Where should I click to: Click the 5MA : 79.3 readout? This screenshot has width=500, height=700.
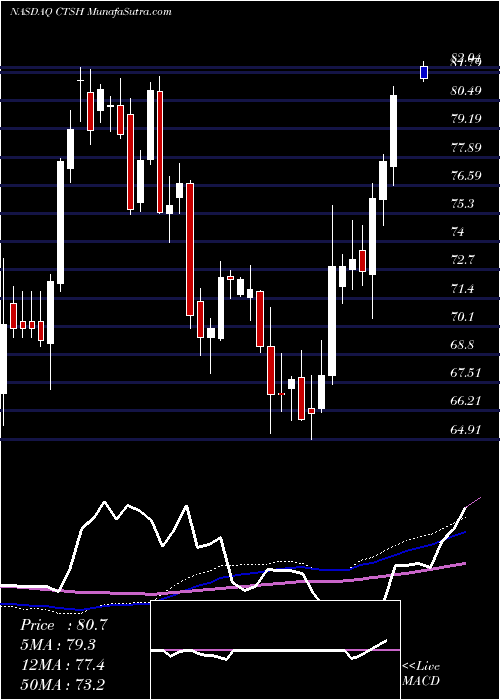click(x=58, y=645)
